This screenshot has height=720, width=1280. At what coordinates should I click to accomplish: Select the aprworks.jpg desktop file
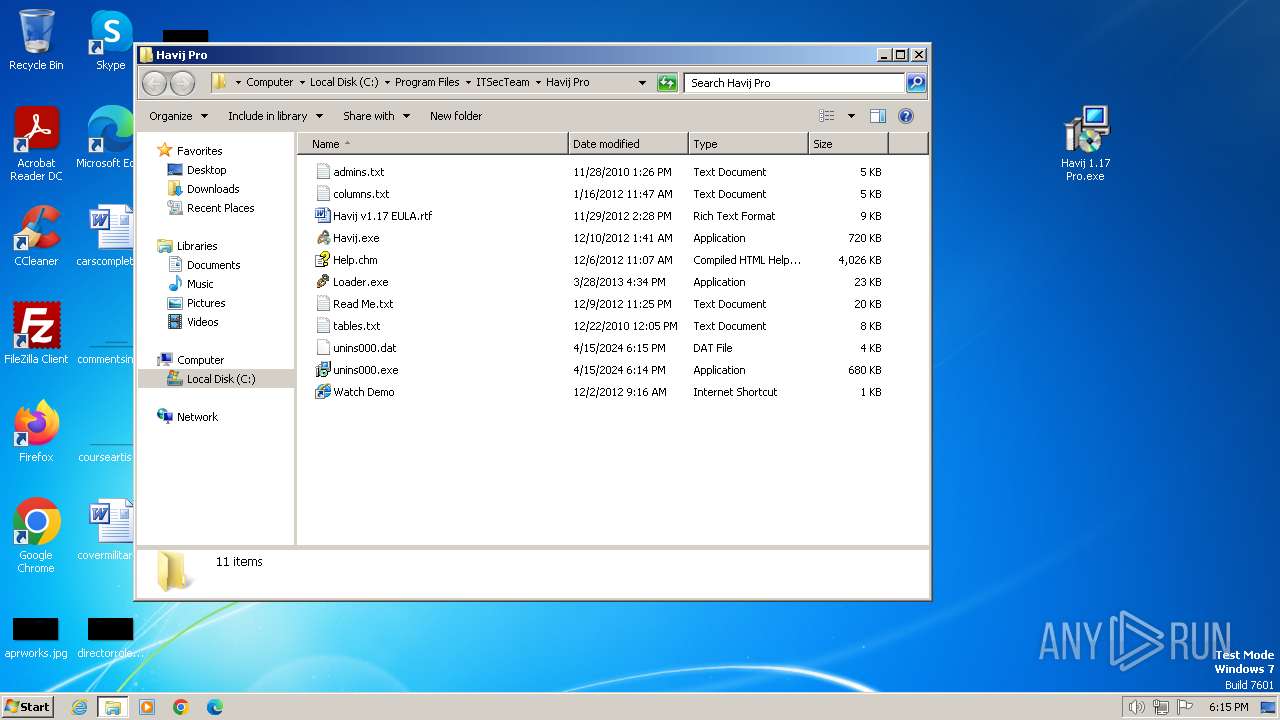pyautogui.click(x=36, y=639)
